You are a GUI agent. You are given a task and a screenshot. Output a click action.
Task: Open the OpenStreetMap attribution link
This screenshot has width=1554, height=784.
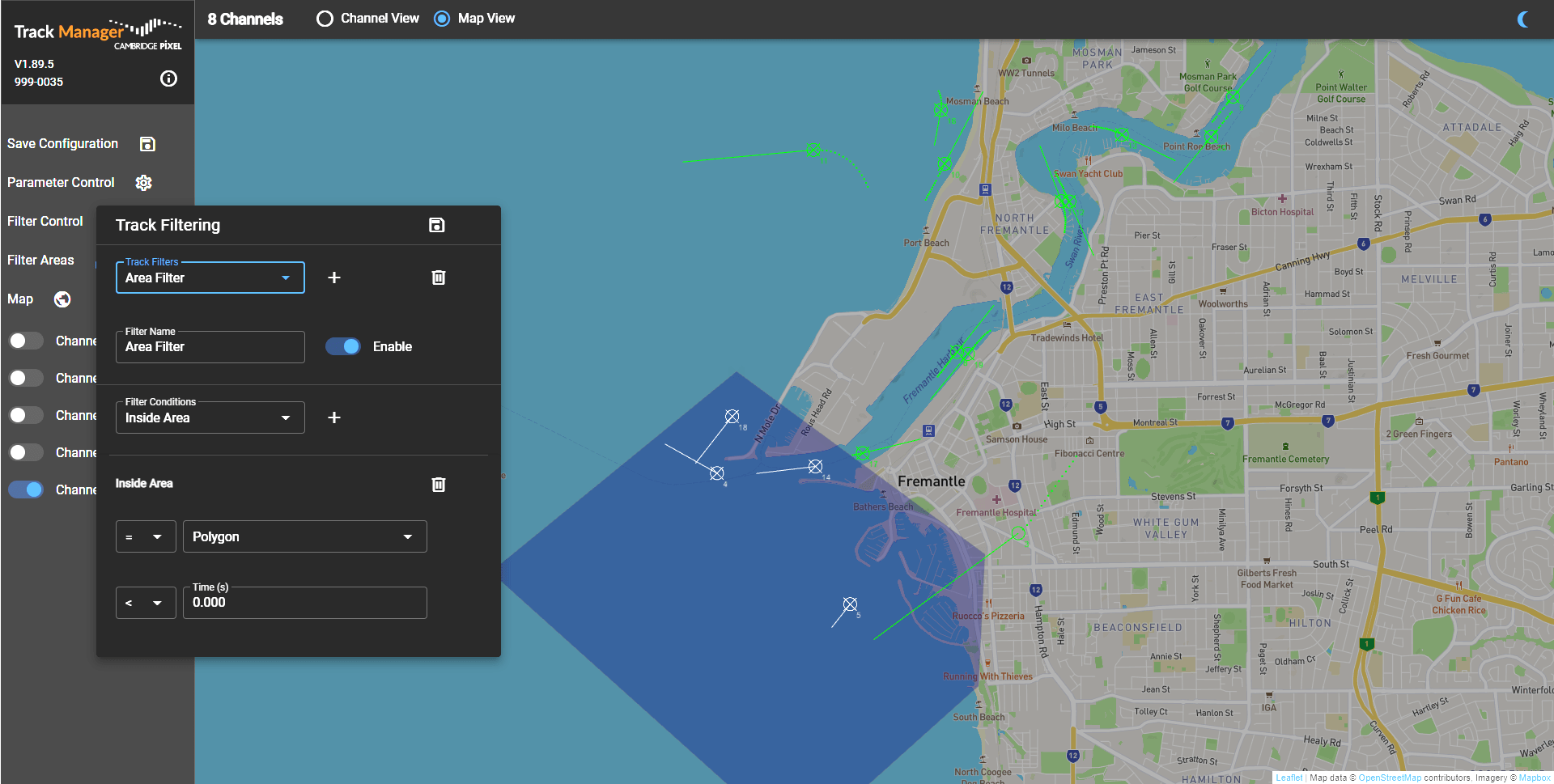point(1391,778)
